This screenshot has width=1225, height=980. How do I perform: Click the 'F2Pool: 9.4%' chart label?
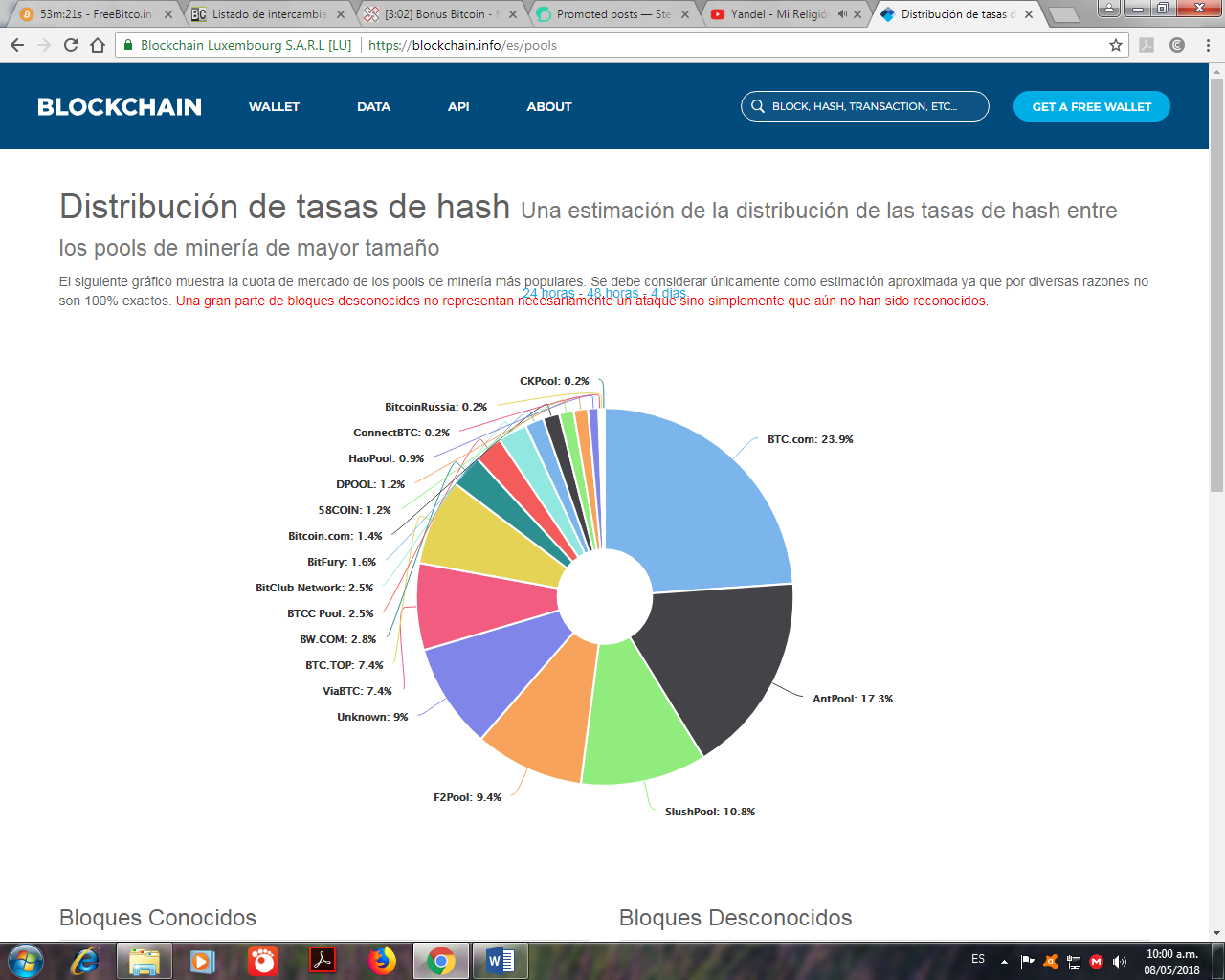point(467,797)
